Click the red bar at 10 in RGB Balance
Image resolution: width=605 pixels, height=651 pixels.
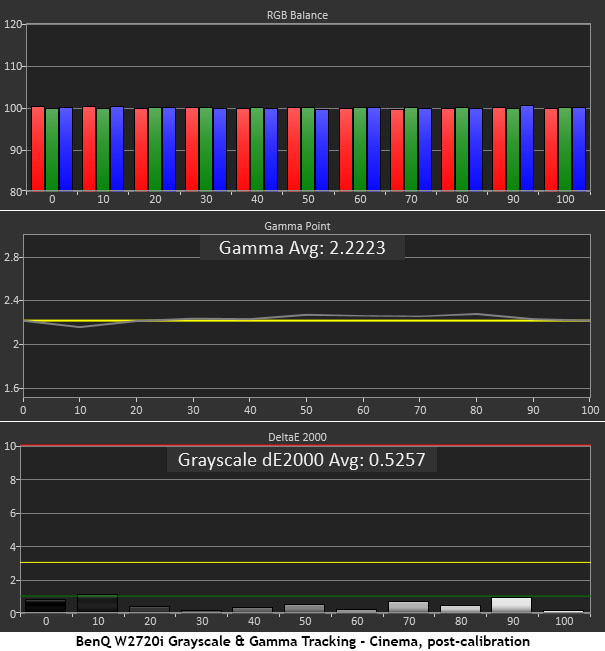tap(89, 149)
